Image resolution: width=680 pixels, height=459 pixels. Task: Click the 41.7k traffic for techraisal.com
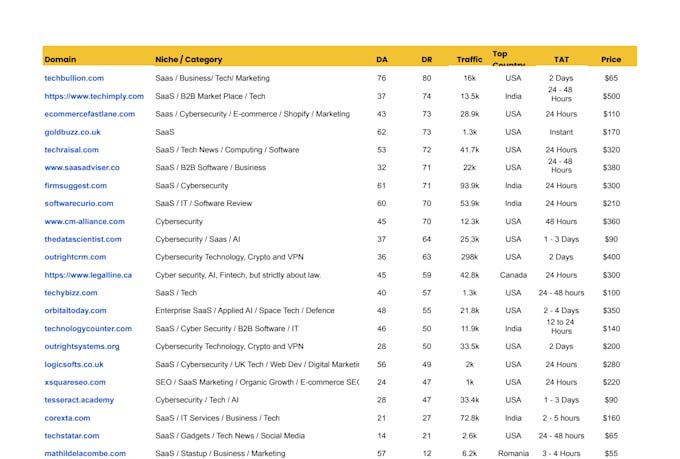(x=470, y=150)
